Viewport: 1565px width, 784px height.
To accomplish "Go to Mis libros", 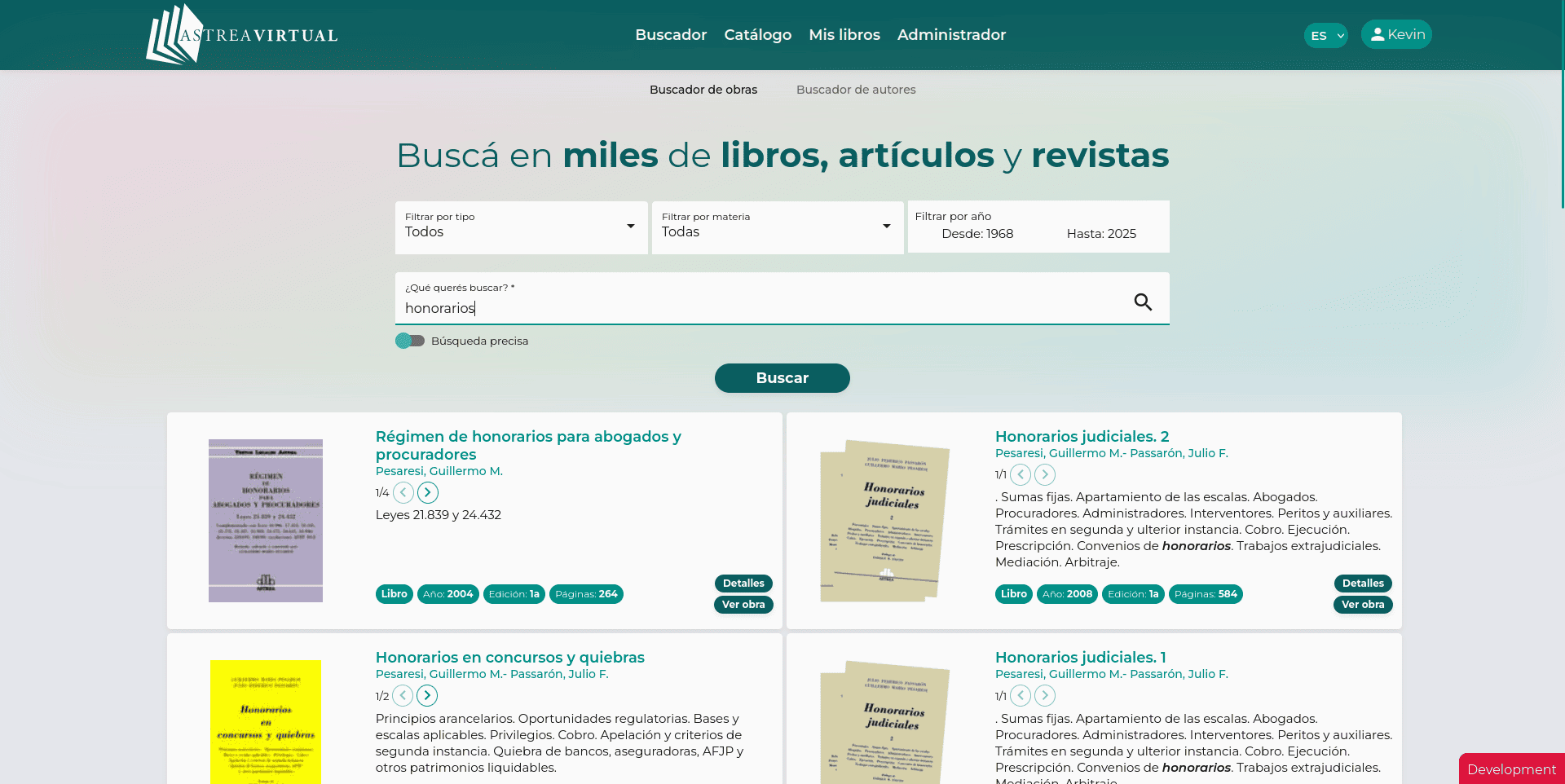I will [844, 34].
